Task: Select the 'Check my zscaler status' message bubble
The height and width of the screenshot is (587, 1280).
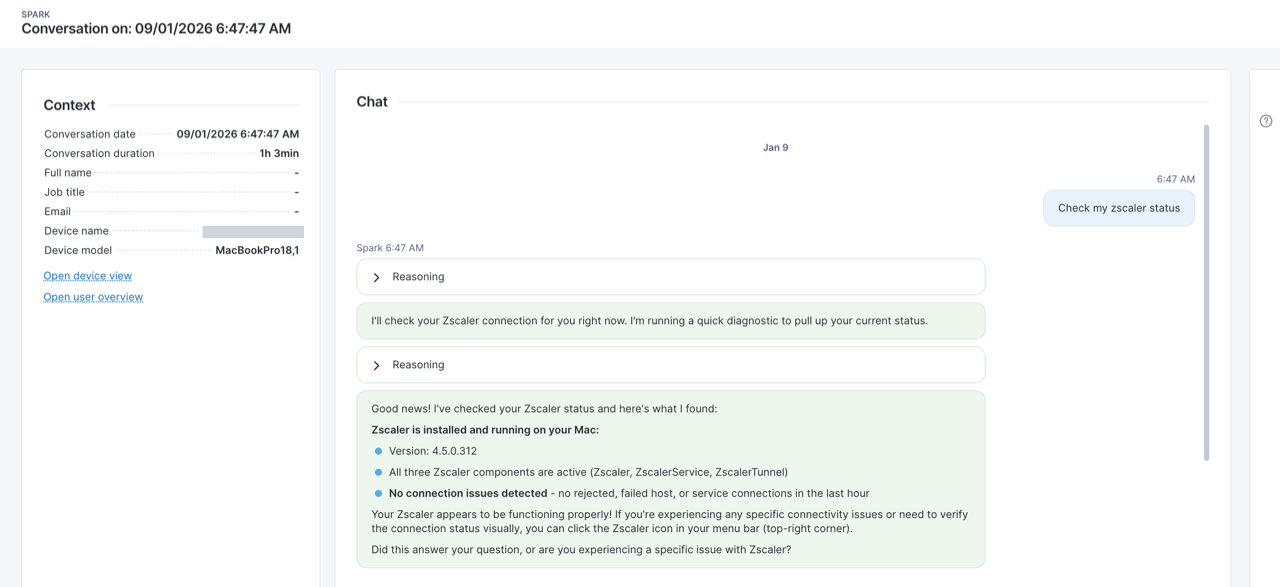Action: 1118,208
